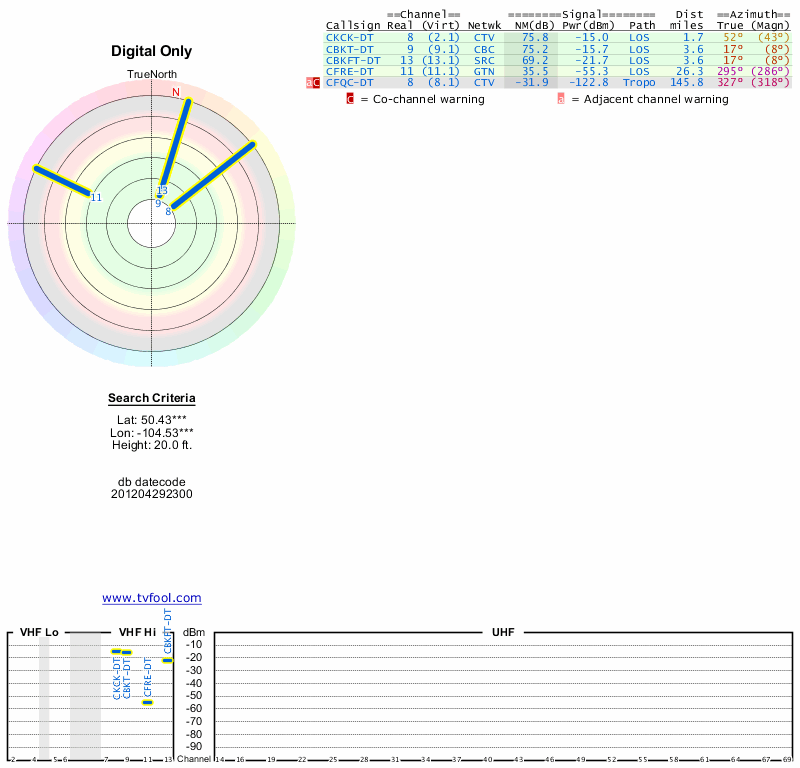Click the channel 13 bar on radar plot
This screenshot has height=768, width=800.
(175, 143)
